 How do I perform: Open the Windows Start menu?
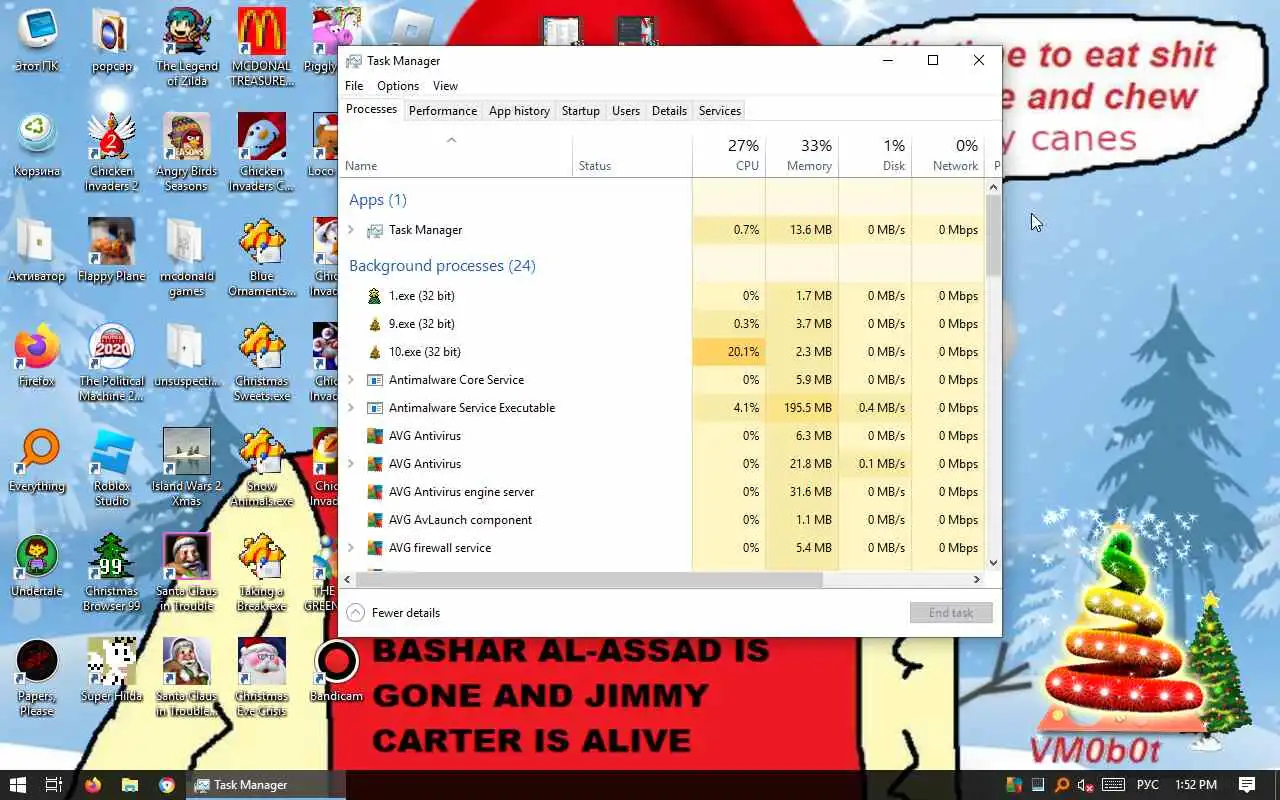click(x=17, y=785)
